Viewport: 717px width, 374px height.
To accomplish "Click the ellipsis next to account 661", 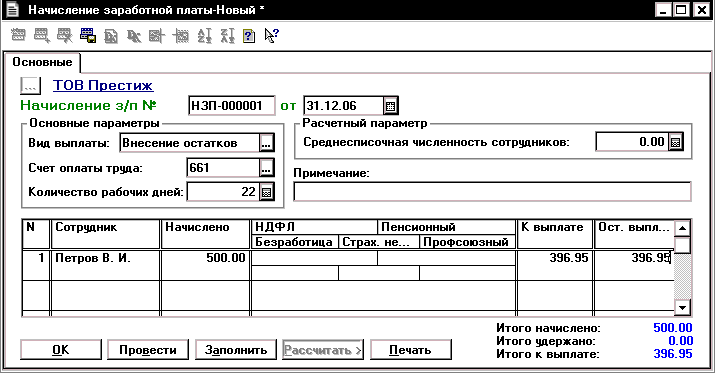I will (267, 168).
